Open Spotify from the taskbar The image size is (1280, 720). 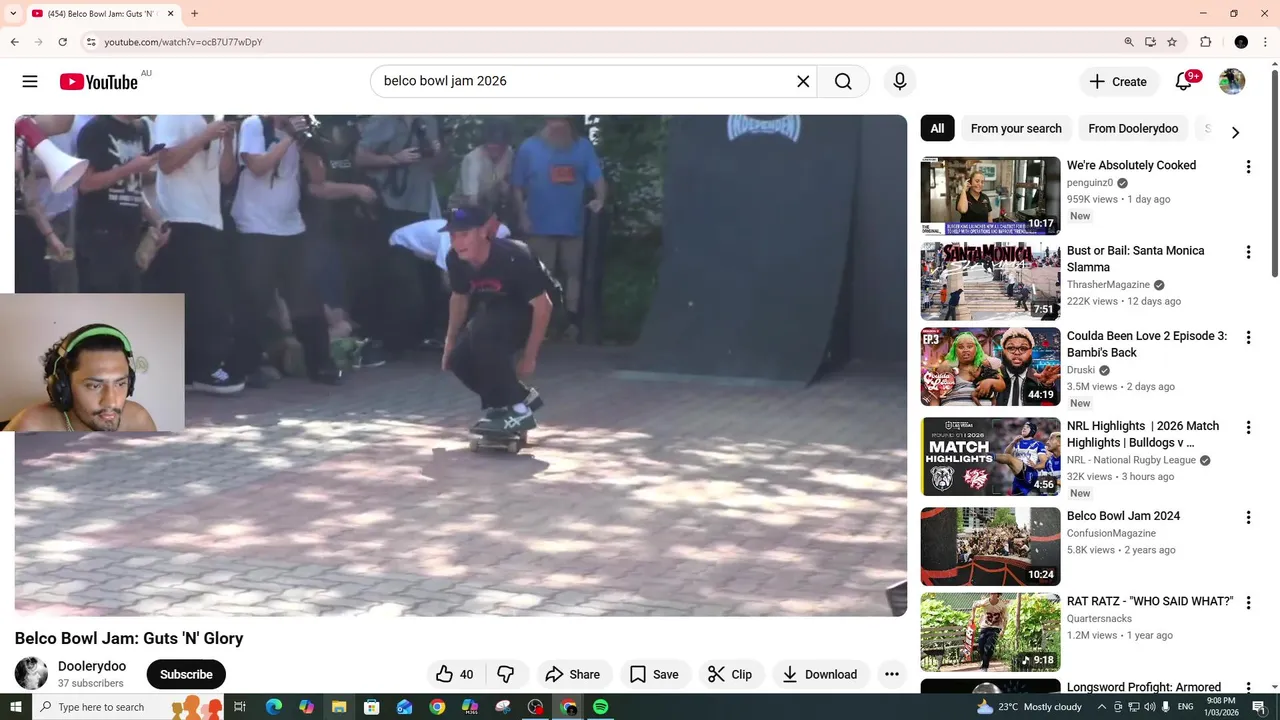(x=601, y=707)
